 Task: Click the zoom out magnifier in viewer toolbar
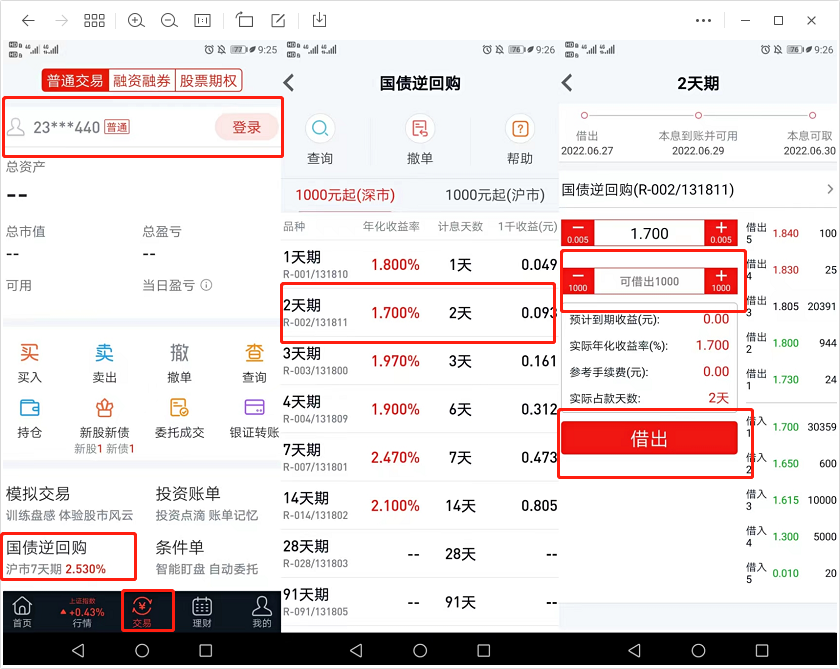(169, 20)
